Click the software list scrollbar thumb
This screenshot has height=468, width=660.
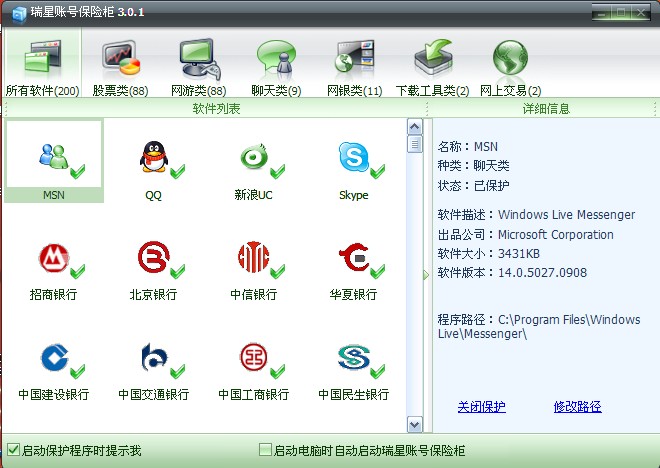click(x=415, y=144)
